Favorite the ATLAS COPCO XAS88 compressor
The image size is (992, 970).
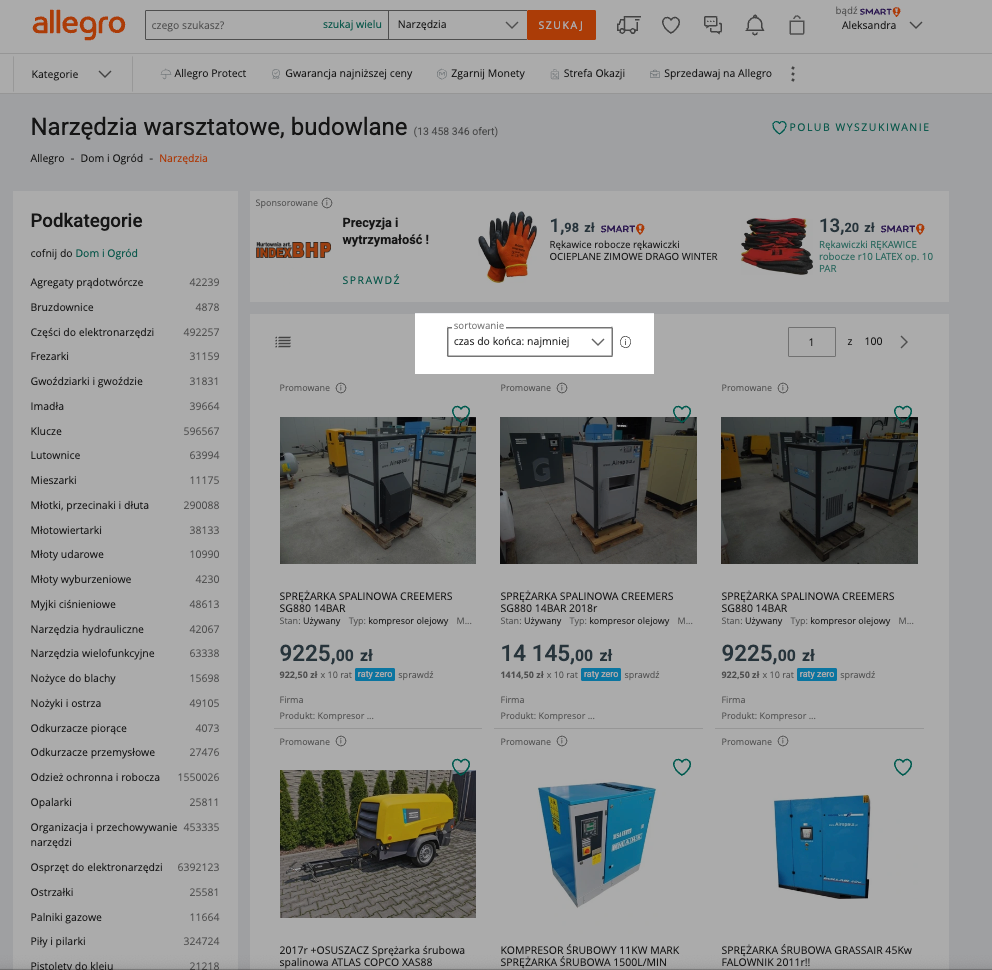[x=461, y=767]
